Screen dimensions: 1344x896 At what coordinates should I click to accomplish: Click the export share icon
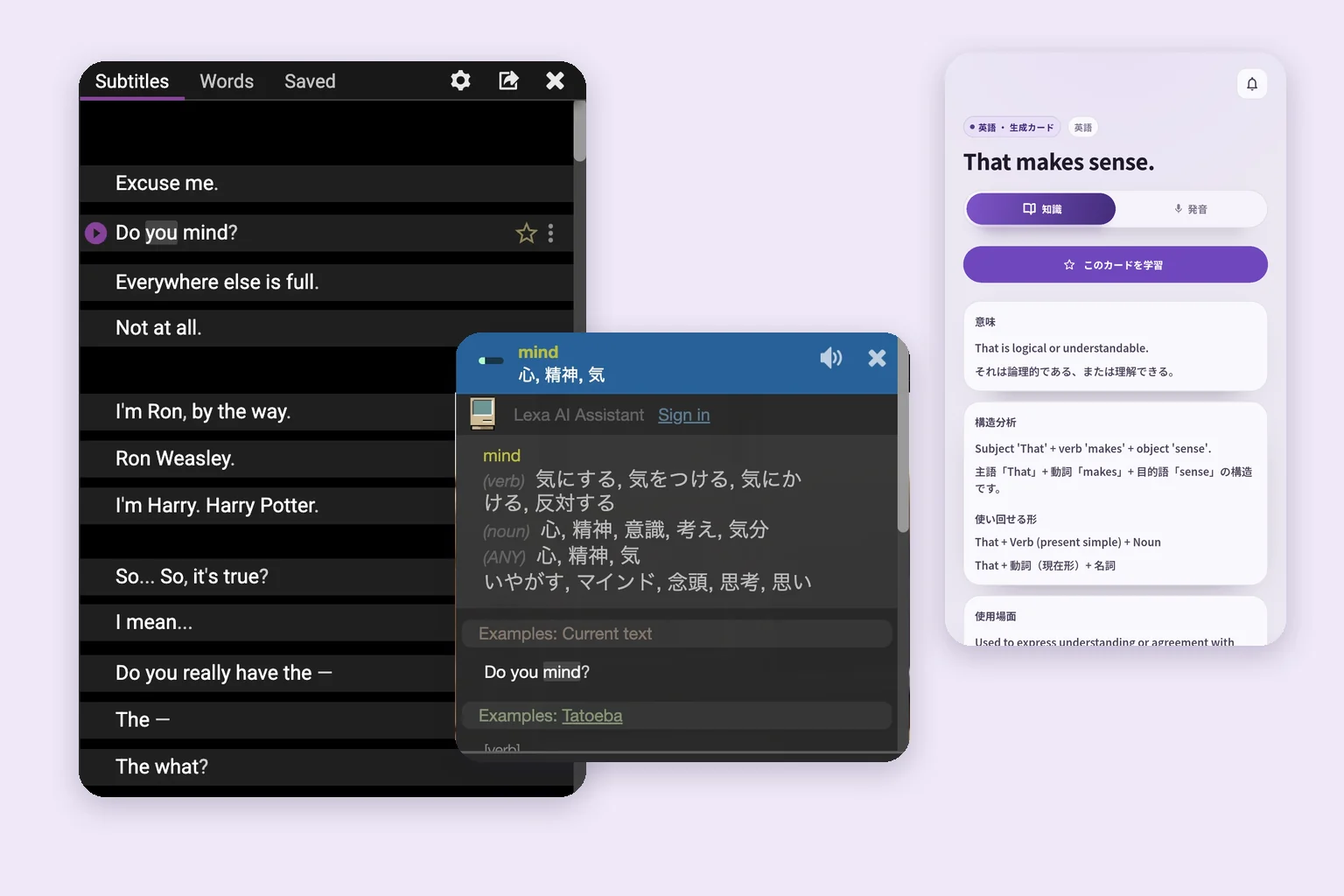[x=508, y=80]
